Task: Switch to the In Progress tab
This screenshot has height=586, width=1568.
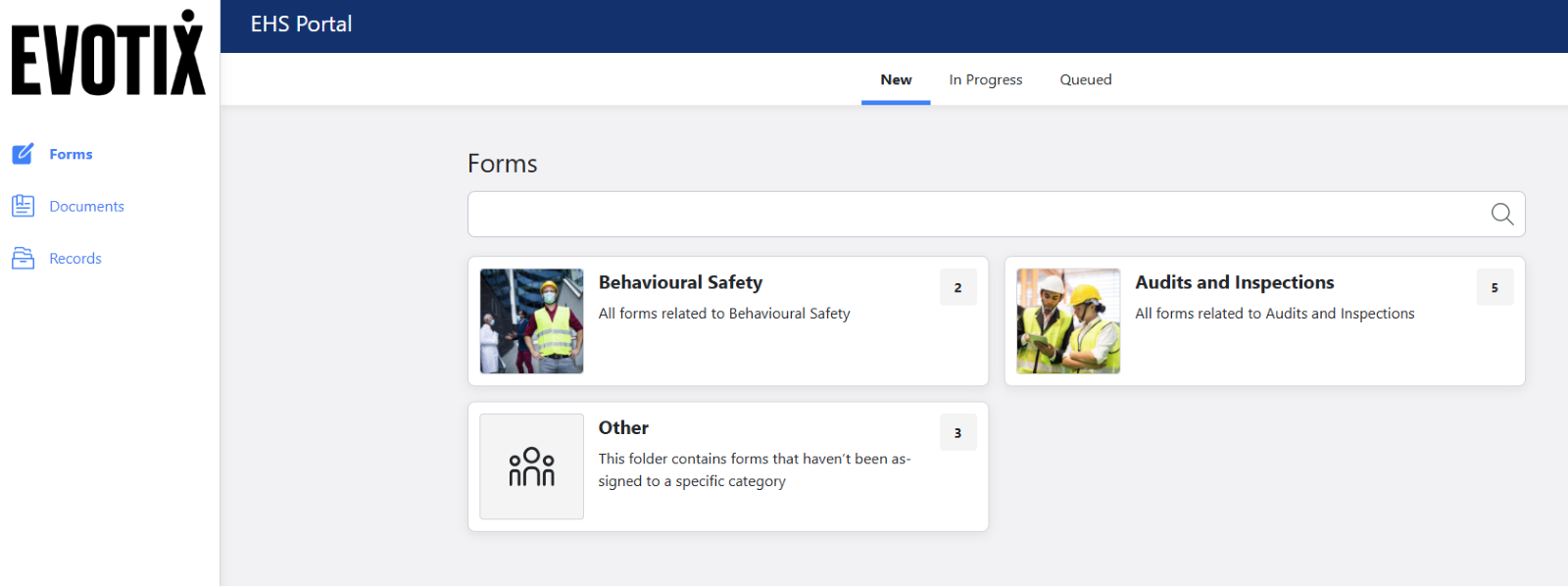Action: pyautogui.click(x=986, y=79)
